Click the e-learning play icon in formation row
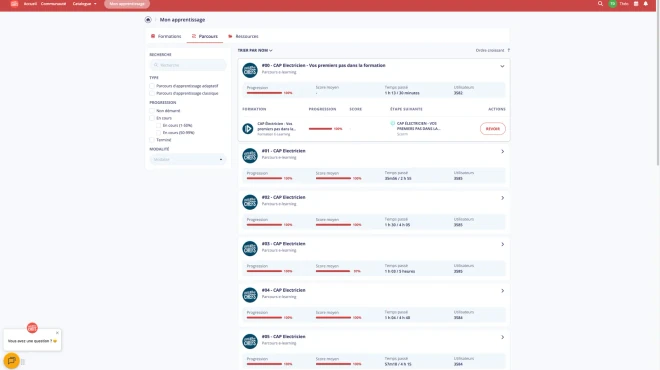This screenshot has height=370, width=660. [248, 128]
